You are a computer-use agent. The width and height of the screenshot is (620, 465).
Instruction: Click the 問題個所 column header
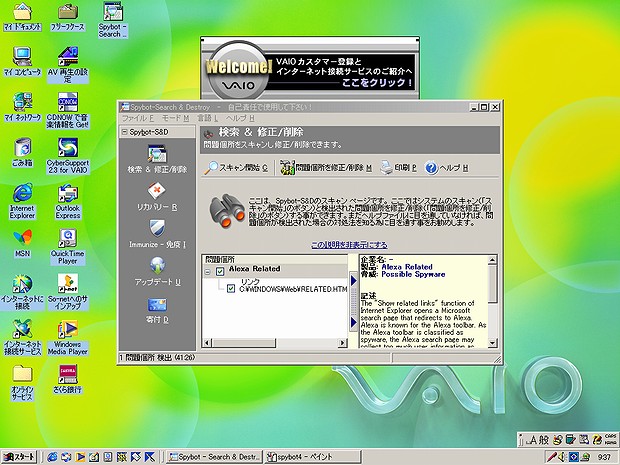(275, 259)
